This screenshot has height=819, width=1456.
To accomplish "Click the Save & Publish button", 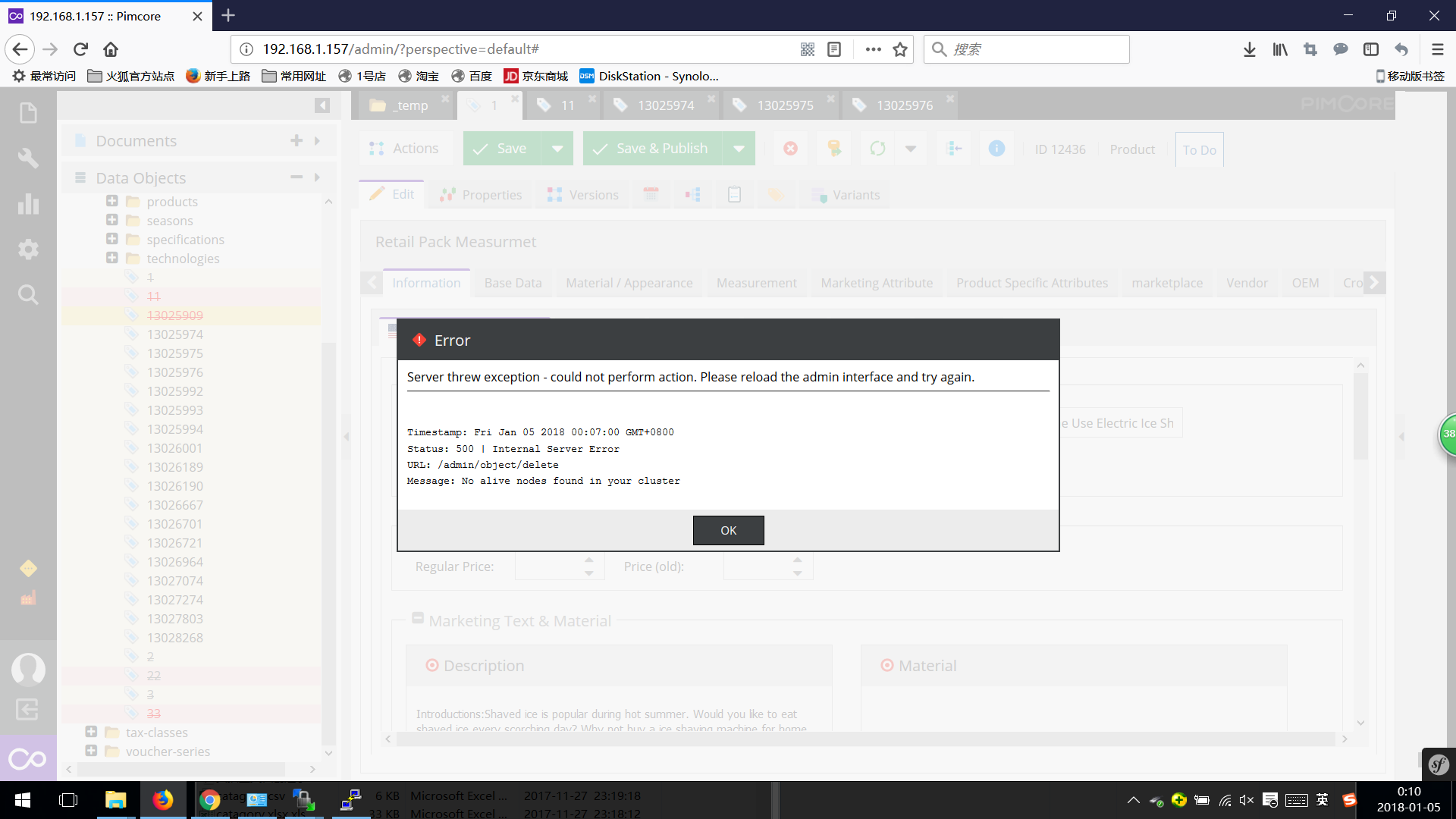I will (654, 149).
